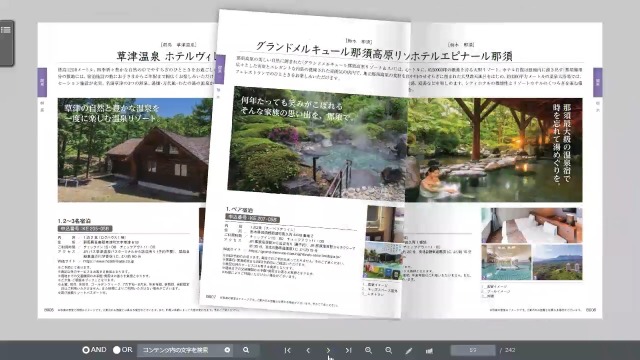Screen dimensions: 640x360
Task: Click the heading 草津温泉 ホテルヴィ
Action: click(166, 56)
